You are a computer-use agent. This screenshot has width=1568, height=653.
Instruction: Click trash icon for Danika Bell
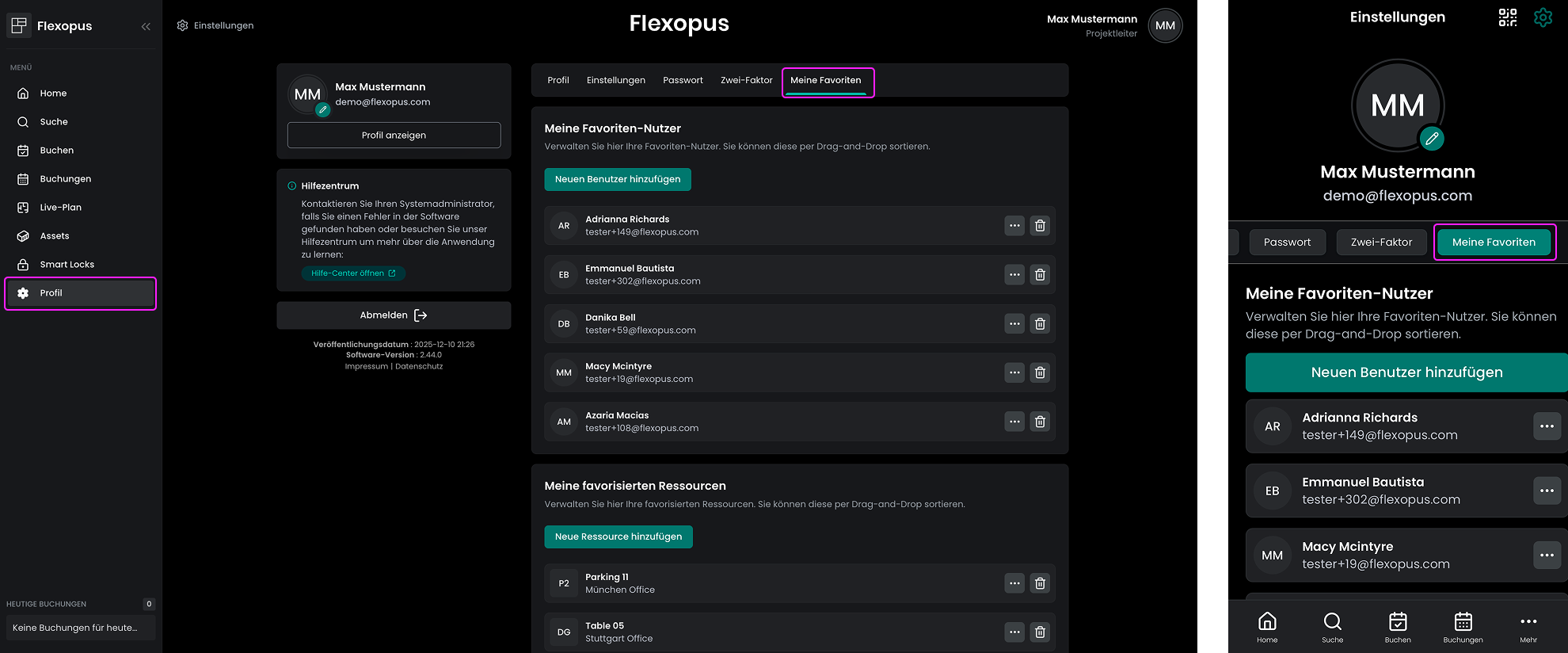(1040, 324)
